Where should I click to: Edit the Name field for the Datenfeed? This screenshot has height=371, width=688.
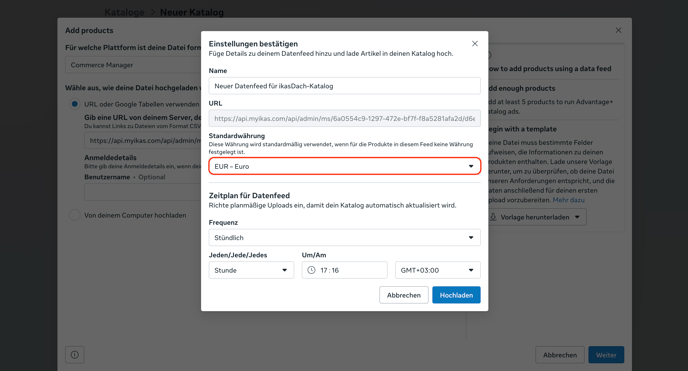[344, 86]
